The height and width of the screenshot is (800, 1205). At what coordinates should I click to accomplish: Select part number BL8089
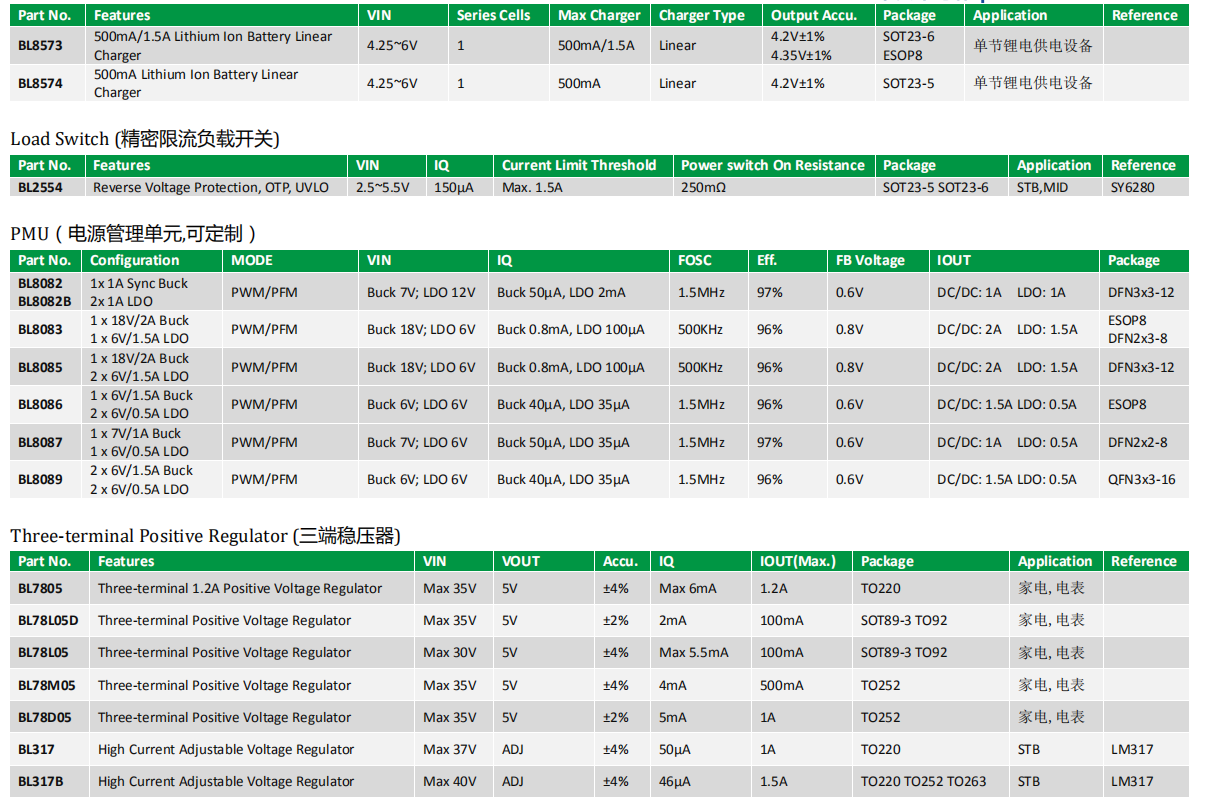pyautogui.click(x=40, y=479)
